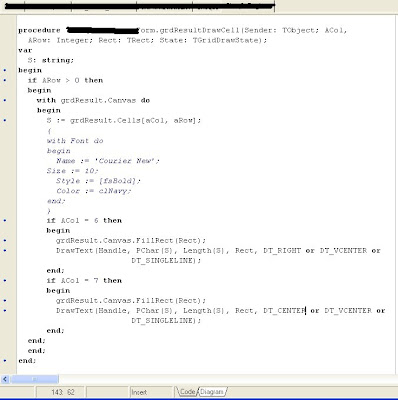Click '[fsBold]' in the commented Style line
Screen dimensions: 398x400
[118, 181]
